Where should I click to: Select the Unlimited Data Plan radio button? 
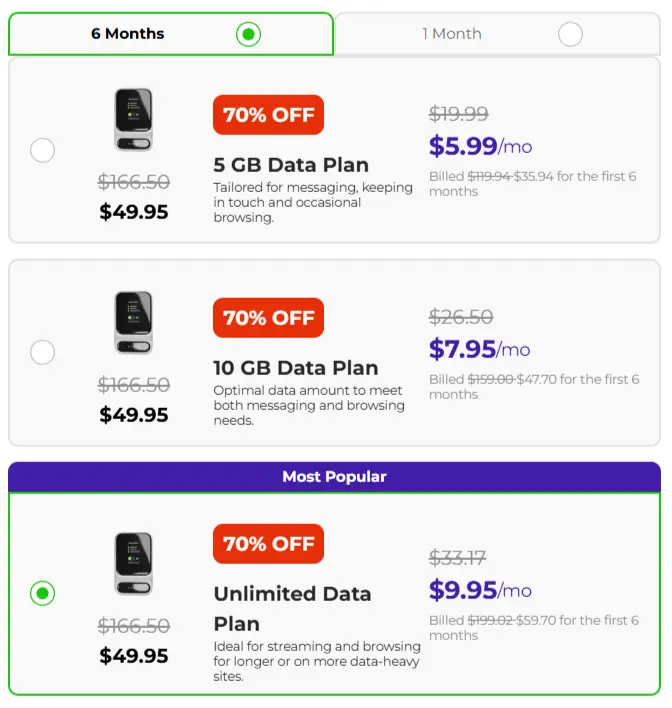(x=42, y=593)
